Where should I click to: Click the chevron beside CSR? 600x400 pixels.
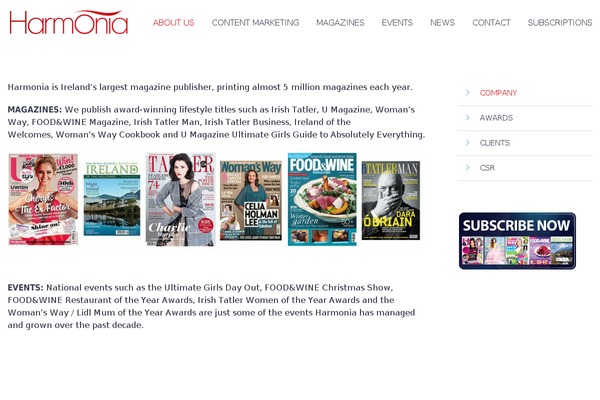click(468, 167)
